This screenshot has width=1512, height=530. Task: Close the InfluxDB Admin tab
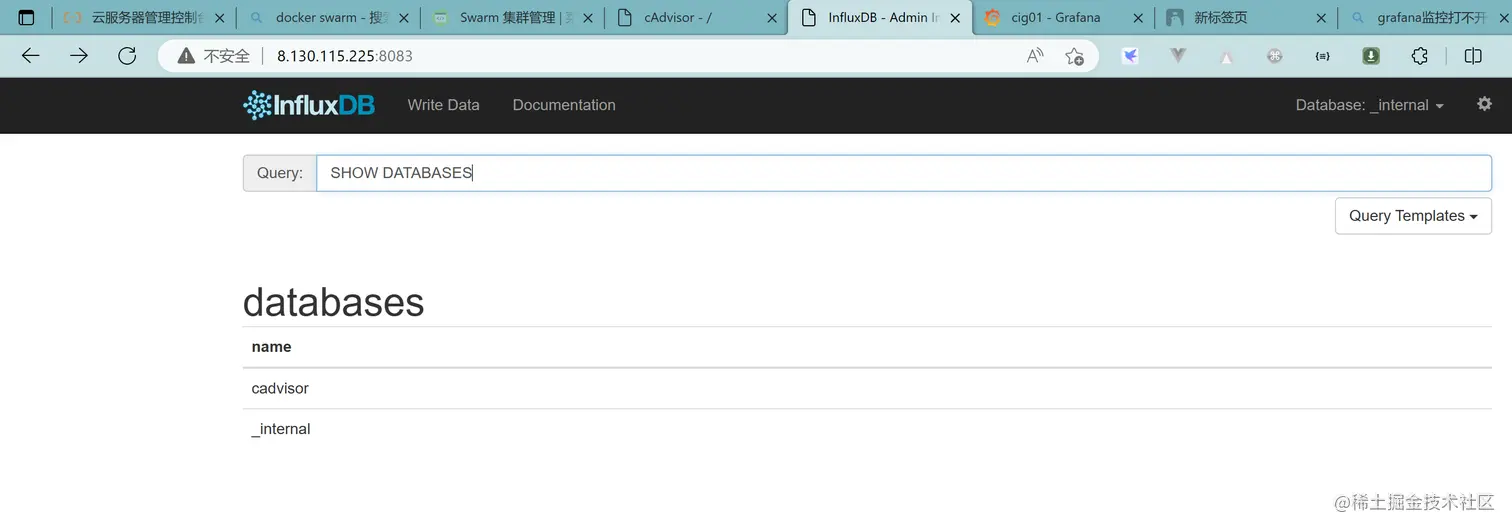(x=955, y=18)
